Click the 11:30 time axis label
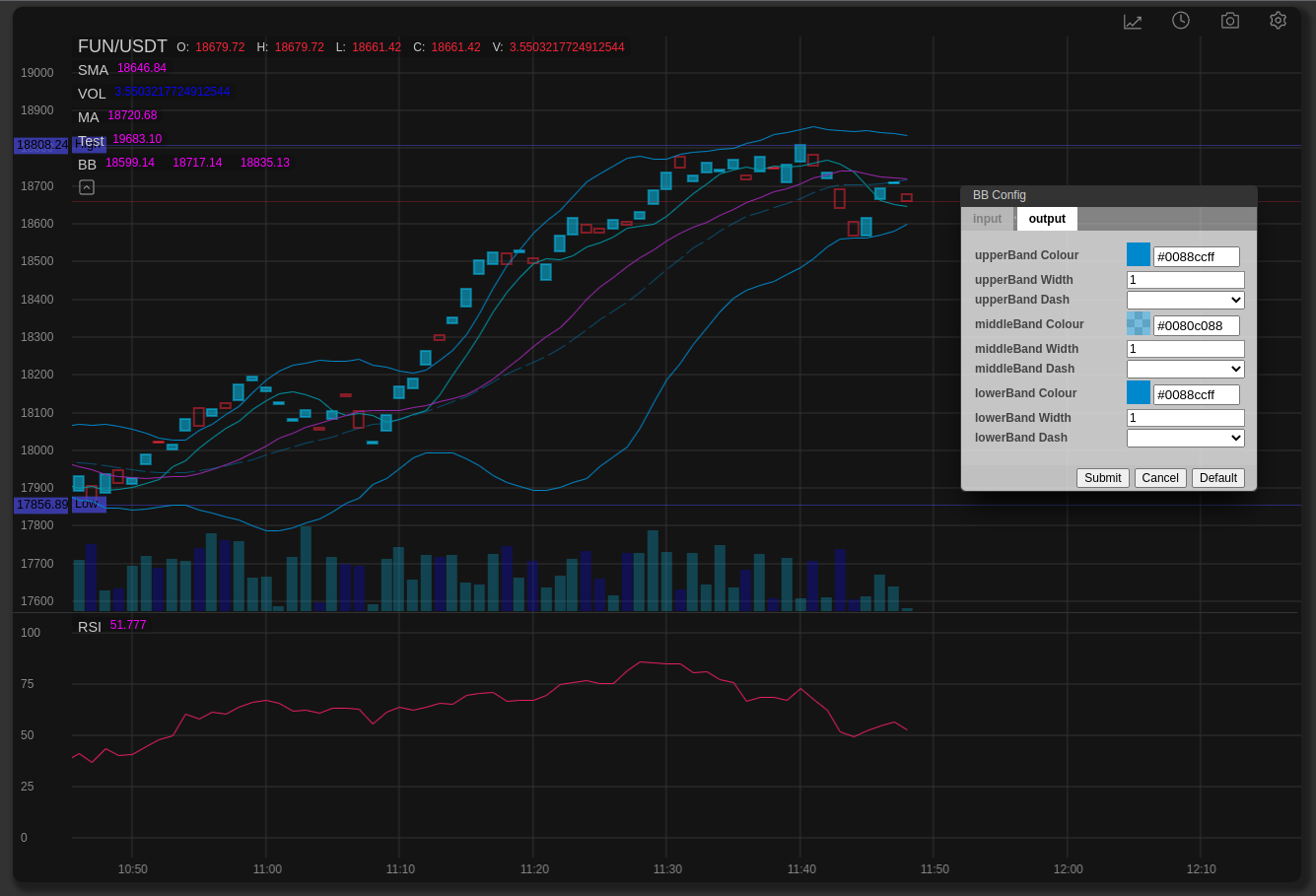Image resolution: width=1316 pixels, height=896 pixels. click(667, 869)
